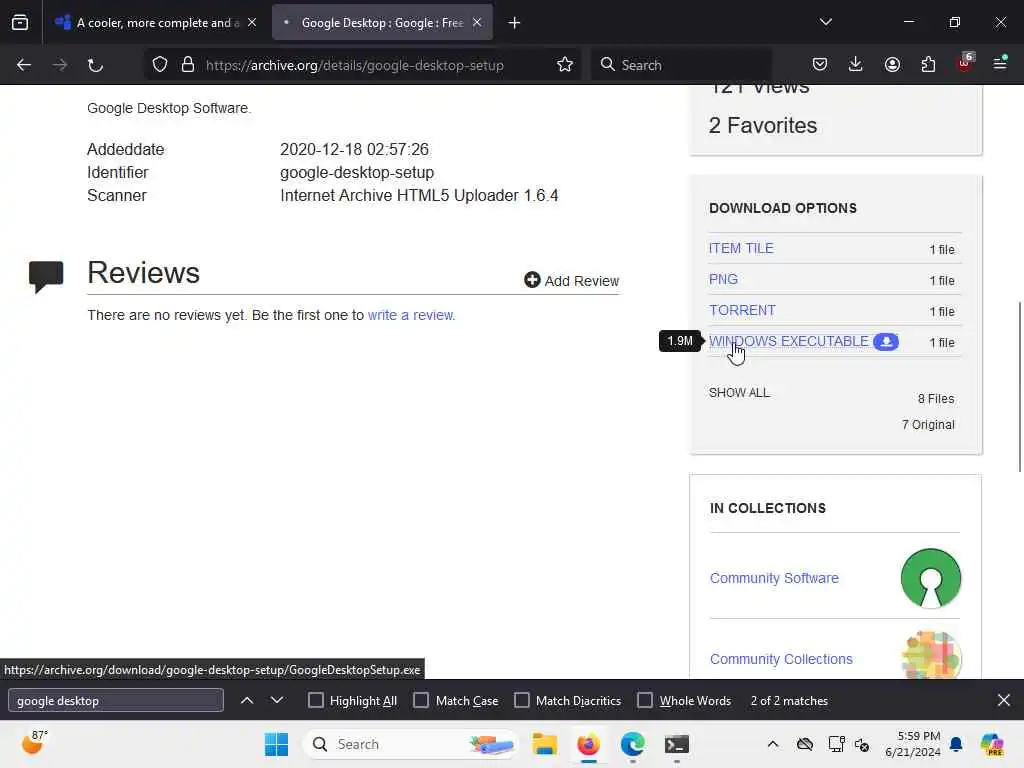The width and height of the screenshot is (1024, 768).
Task: Close the find bar
Action: [1004, 701]
